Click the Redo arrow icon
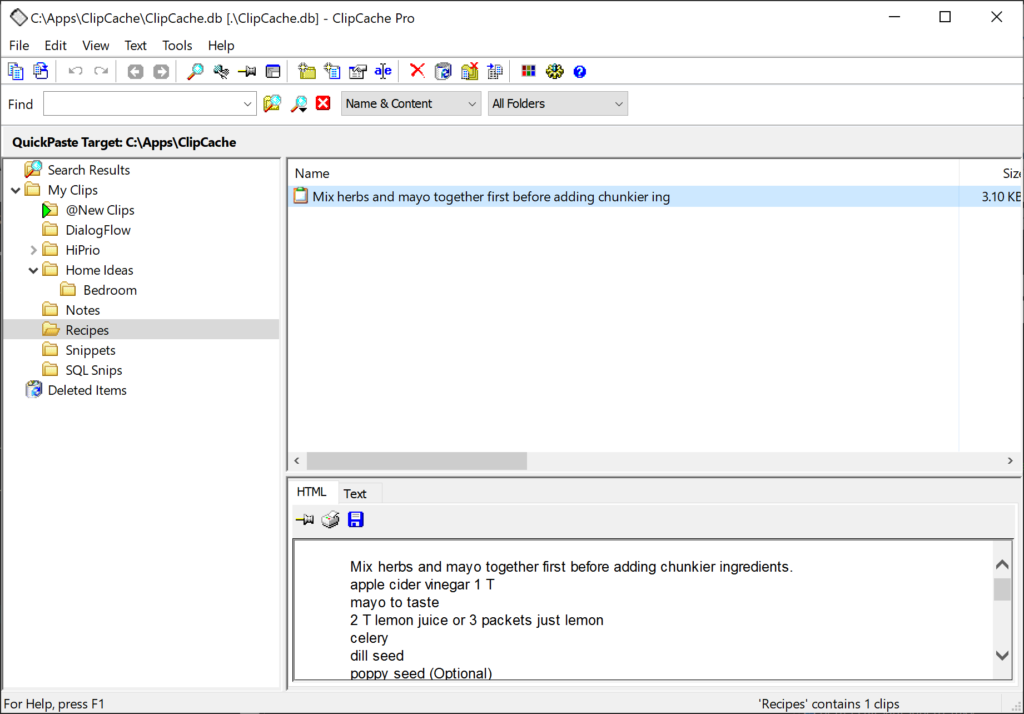Viewport: 1024px width, 714px height. click(x=101, y=71)
